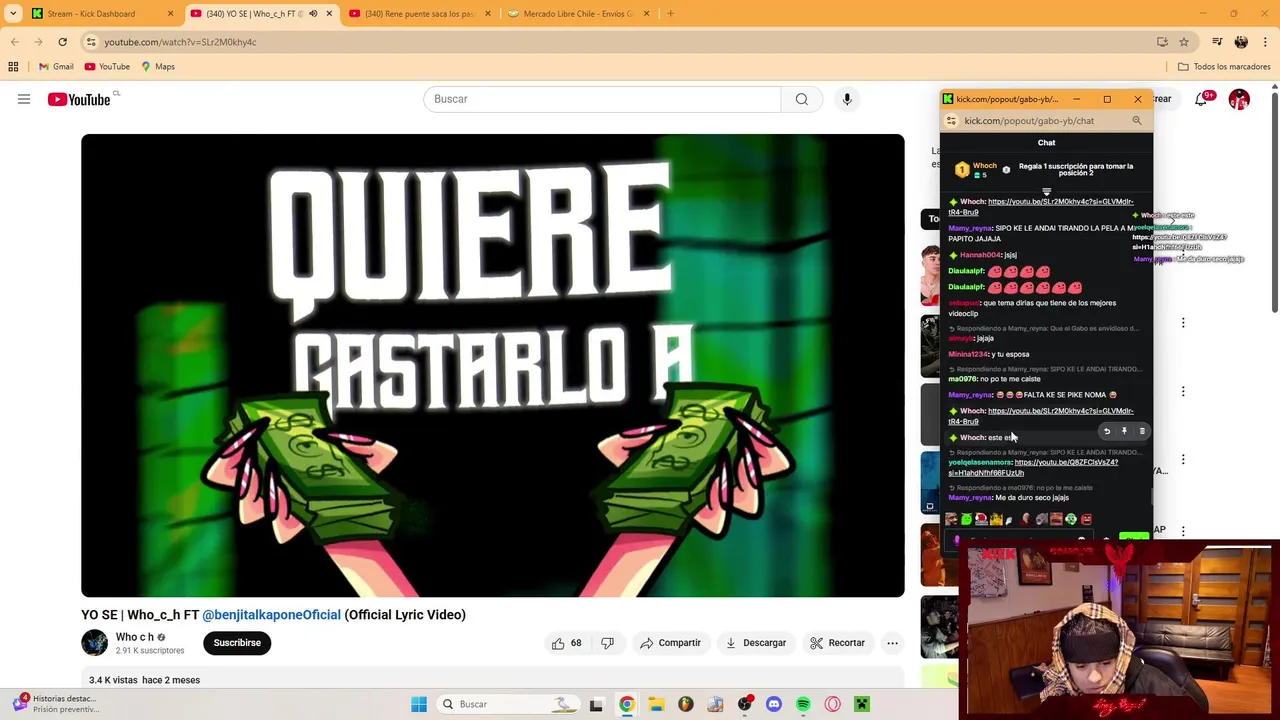Open FL Studio from the taskbar
Viewport: 1280px width, 720px height.
pos(685,704)
